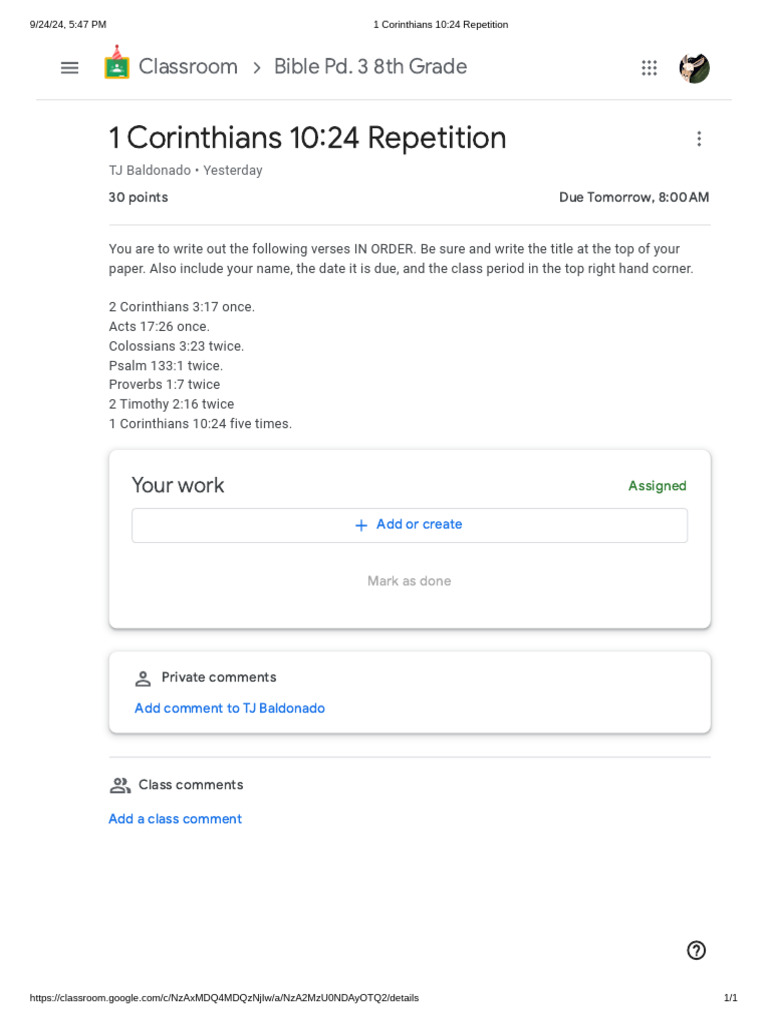This screenshot has width=768, height=1024.
Task: Open the main hamburger menu
Action: click(x=69, y=68)
